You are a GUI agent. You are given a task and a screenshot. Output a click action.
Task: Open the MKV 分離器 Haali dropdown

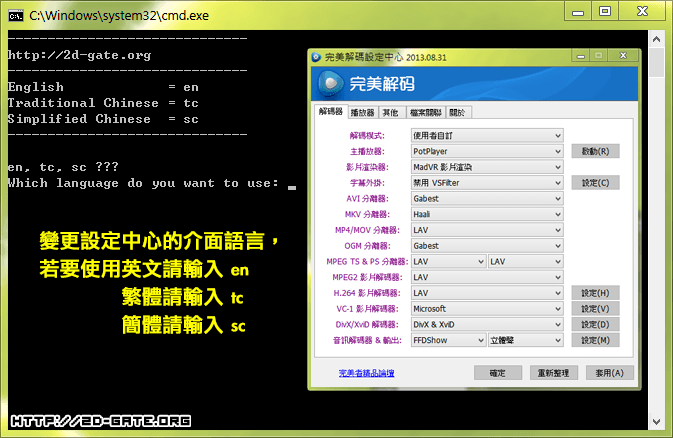click(487, 214)
